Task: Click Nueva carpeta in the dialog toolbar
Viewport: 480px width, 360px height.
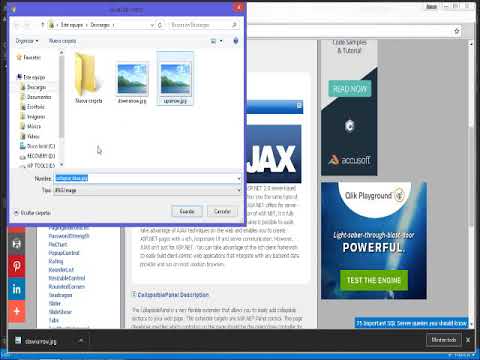Action: pyautogui.click(x=62, y=41)
